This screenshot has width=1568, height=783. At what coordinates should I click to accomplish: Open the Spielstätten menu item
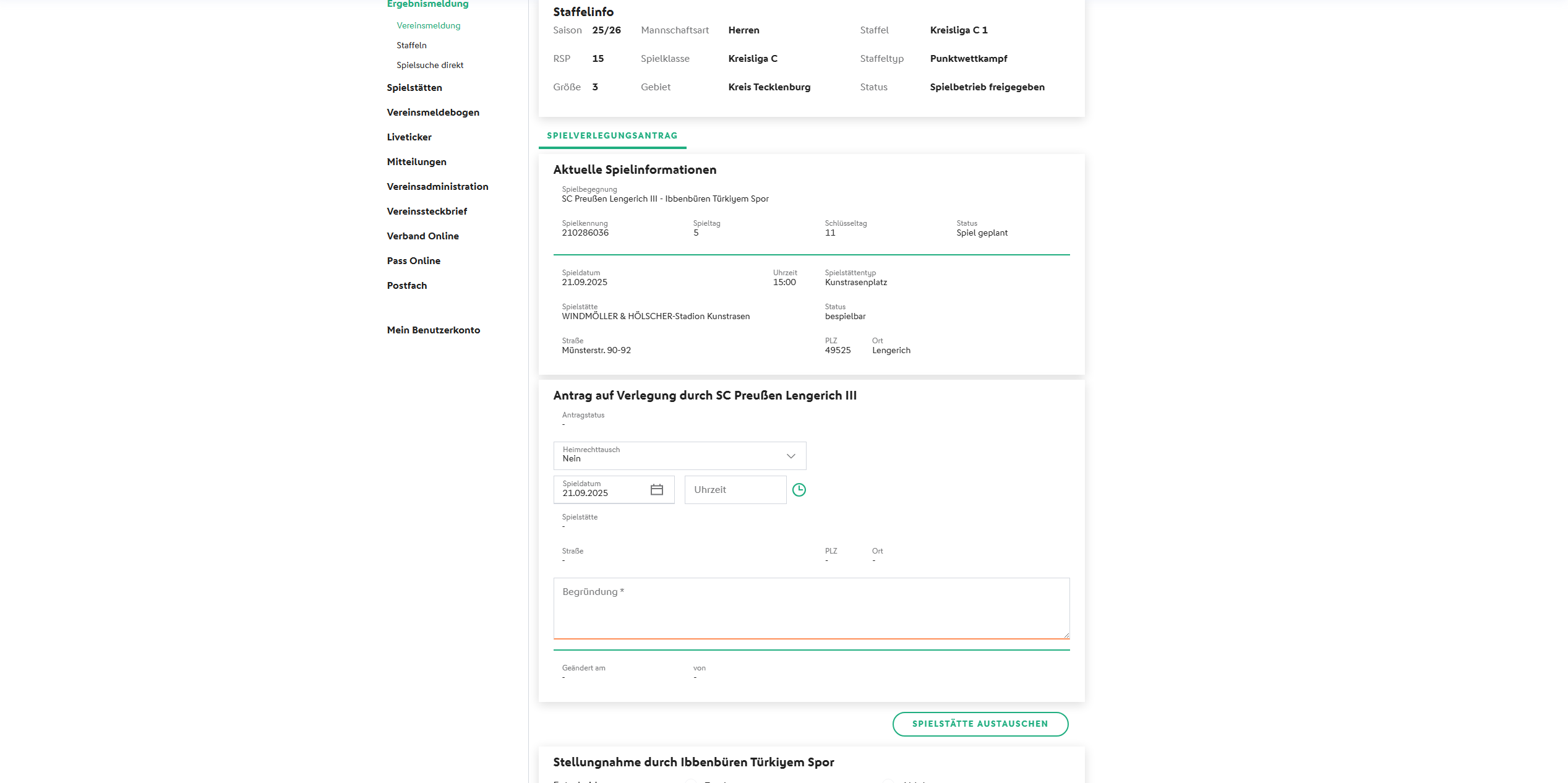click(414, 88)
